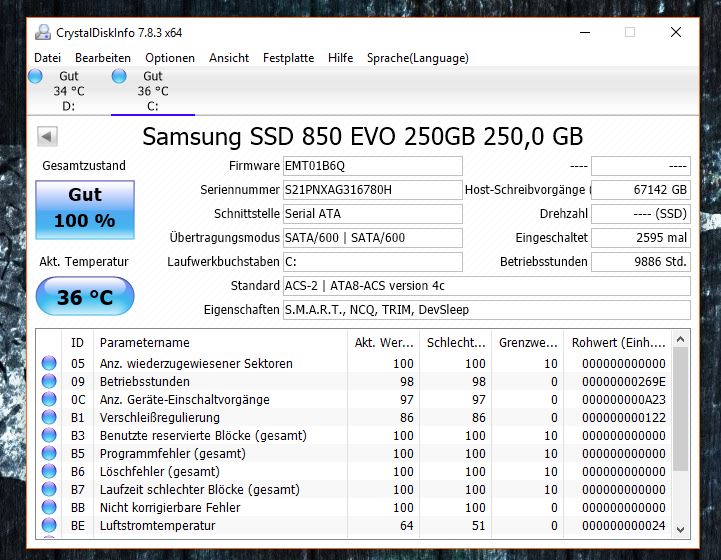Open the Hilfe menu
This screenshot has width=721, height=560.
coord(341,58)
